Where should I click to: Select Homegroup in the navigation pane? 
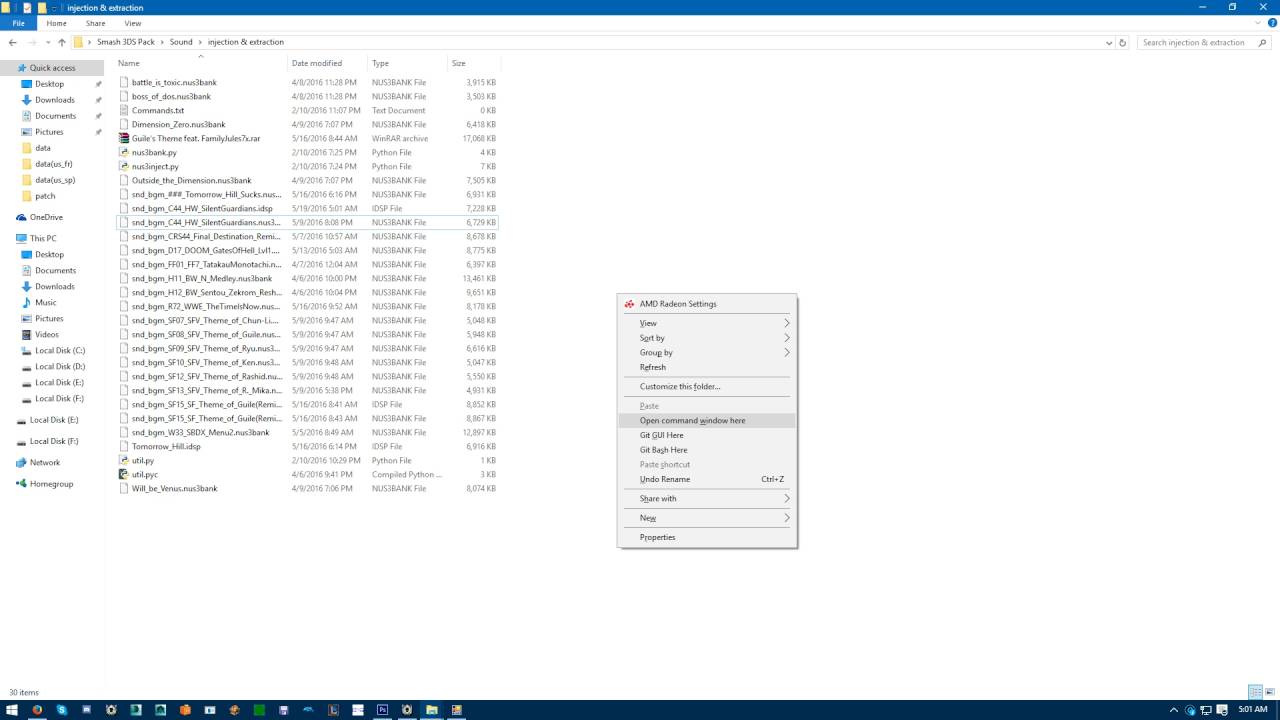pos(51,483)
